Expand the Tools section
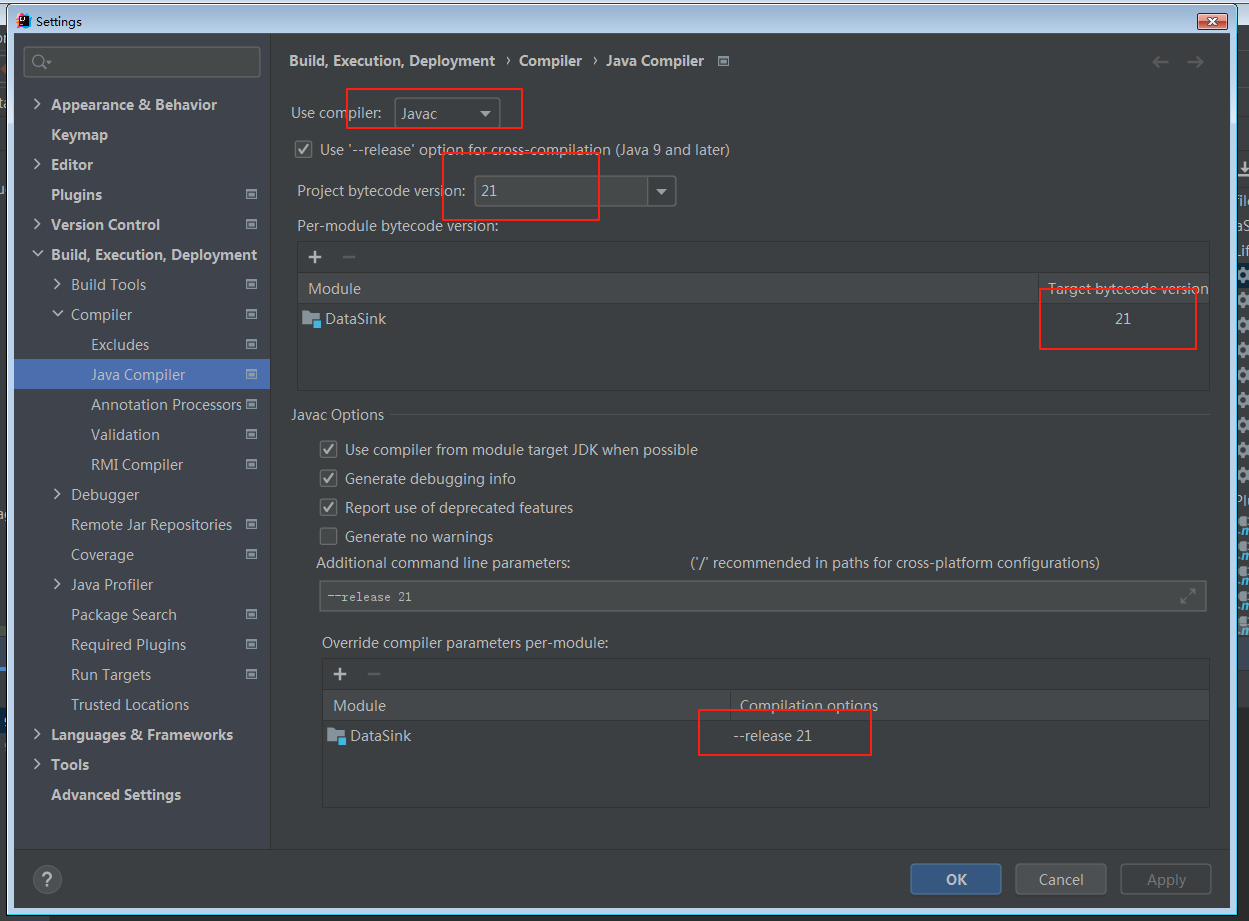1249x921 pixels. 38,764
